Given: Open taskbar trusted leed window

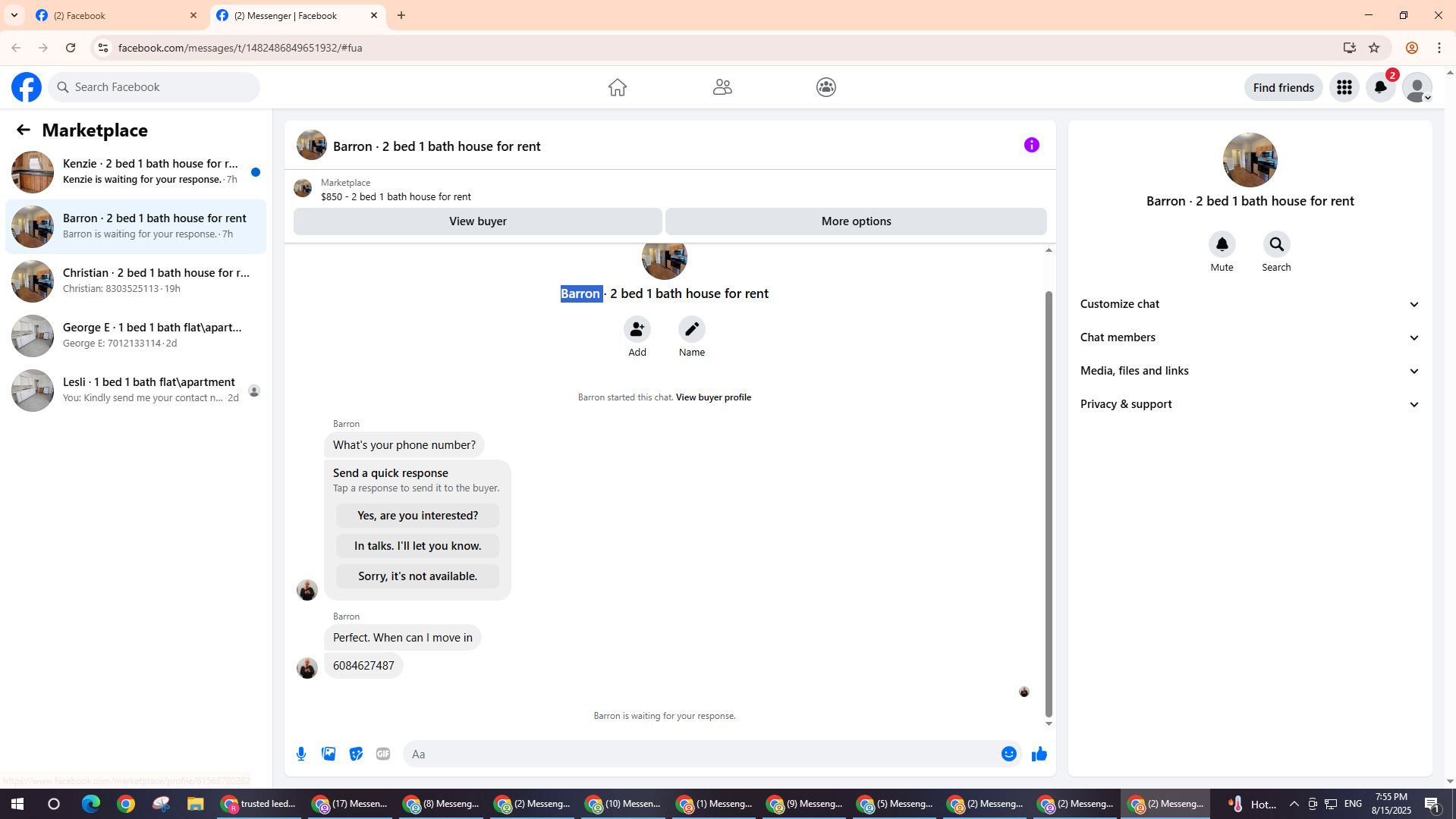Looking at the screenshot, I should (259, 804).
